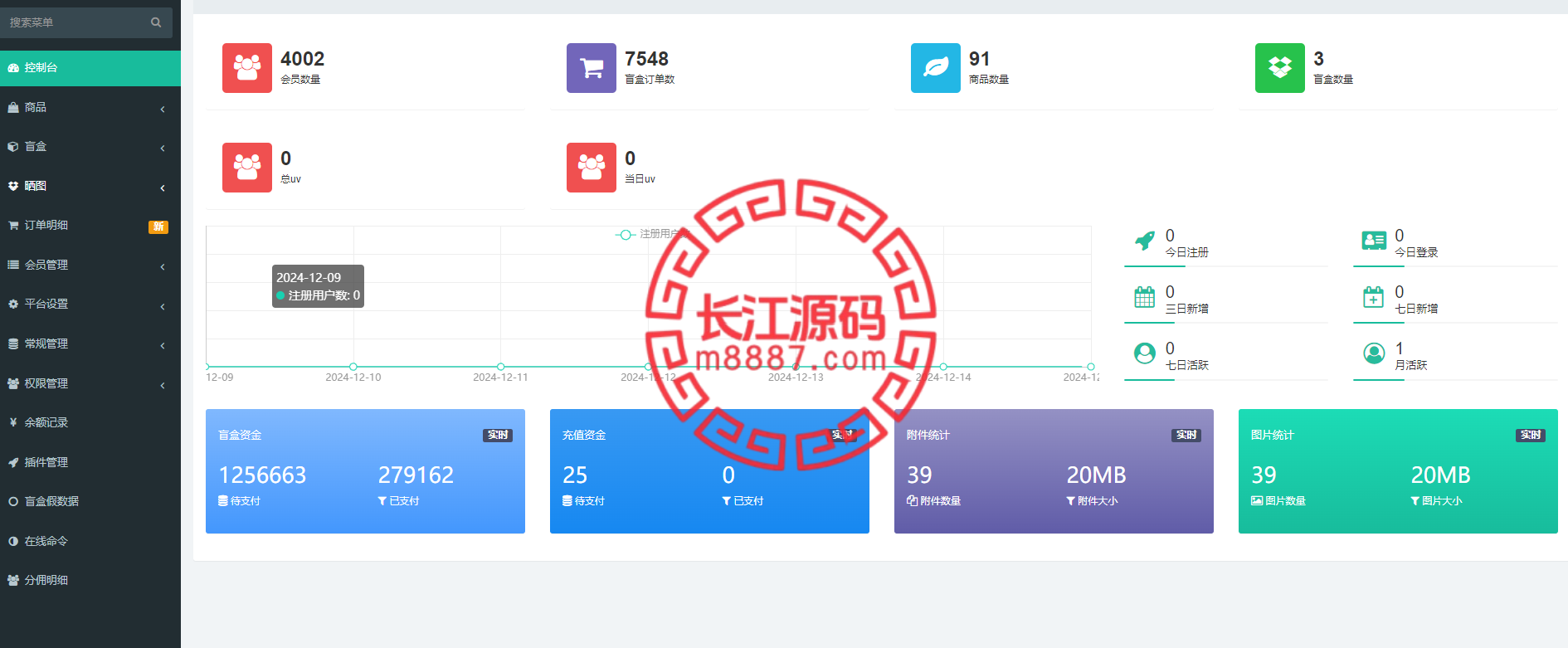
Task: Expand the 会员管理 menu chevron
Action: tap(163, 266)
